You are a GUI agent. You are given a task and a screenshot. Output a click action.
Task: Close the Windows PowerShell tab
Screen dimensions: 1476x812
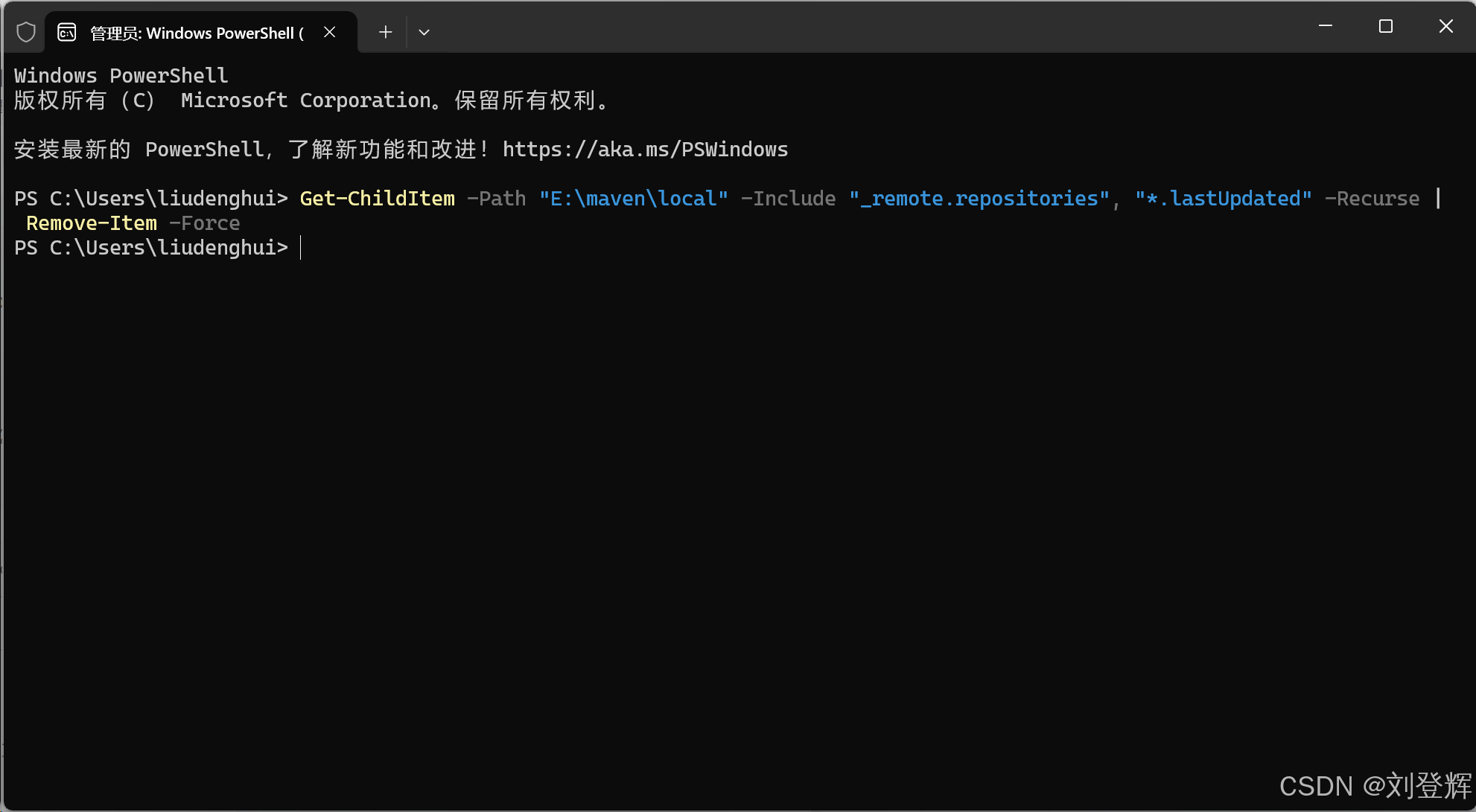(x=330, y=32)
